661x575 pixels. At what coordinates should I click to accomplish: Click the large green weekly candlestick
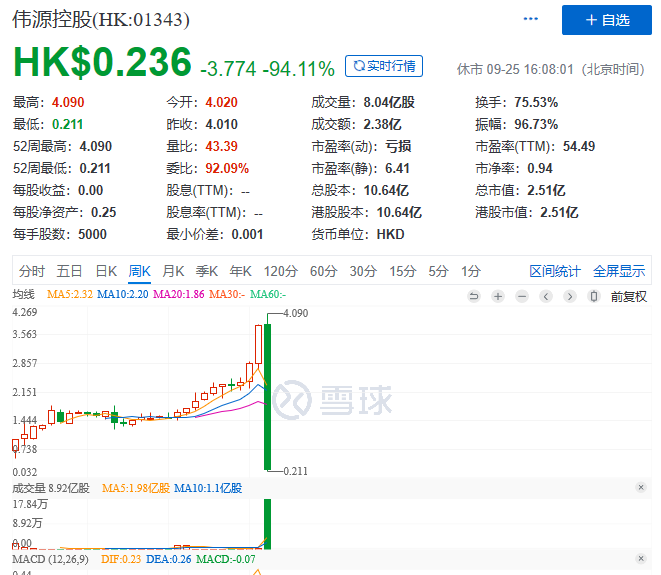pyautogui.click(x=267, y=396)
